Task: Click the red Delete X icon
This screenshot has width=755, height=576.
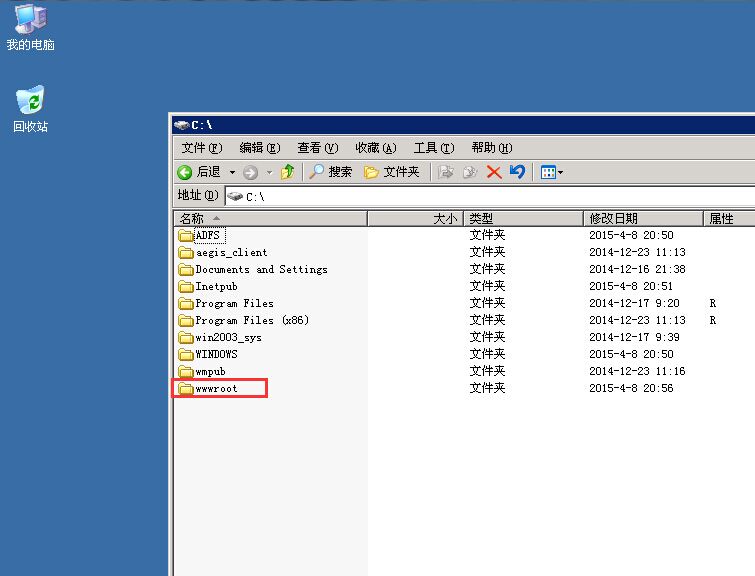Action: 493,172
